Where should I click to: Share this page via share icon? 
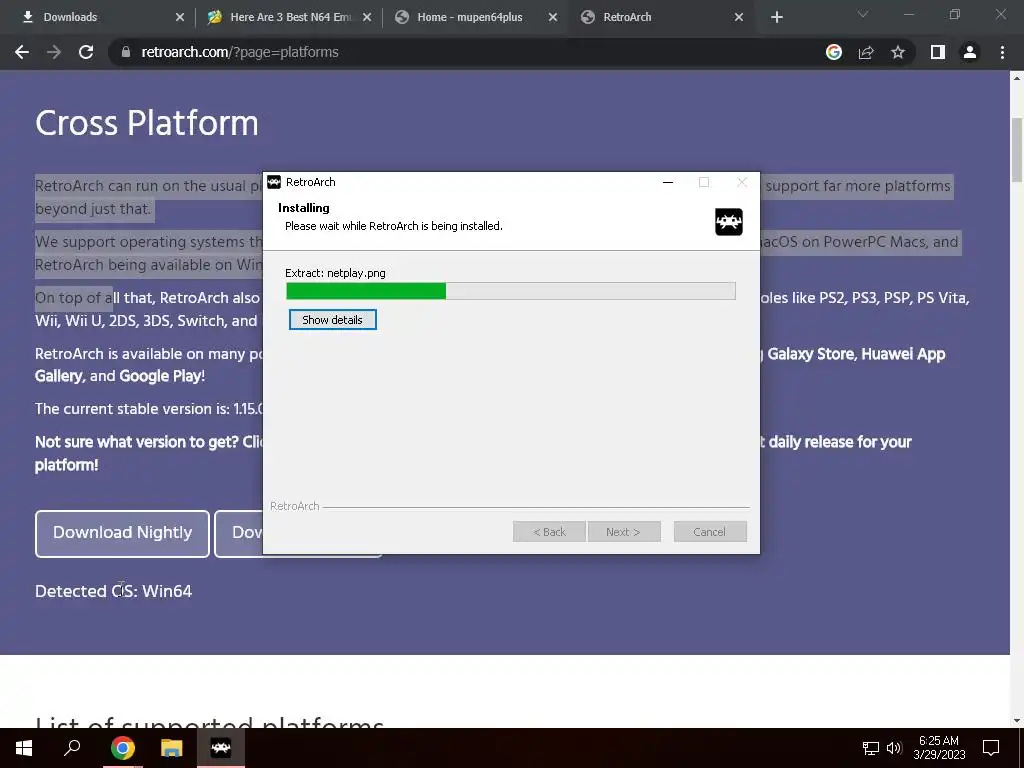click(866, 52)
